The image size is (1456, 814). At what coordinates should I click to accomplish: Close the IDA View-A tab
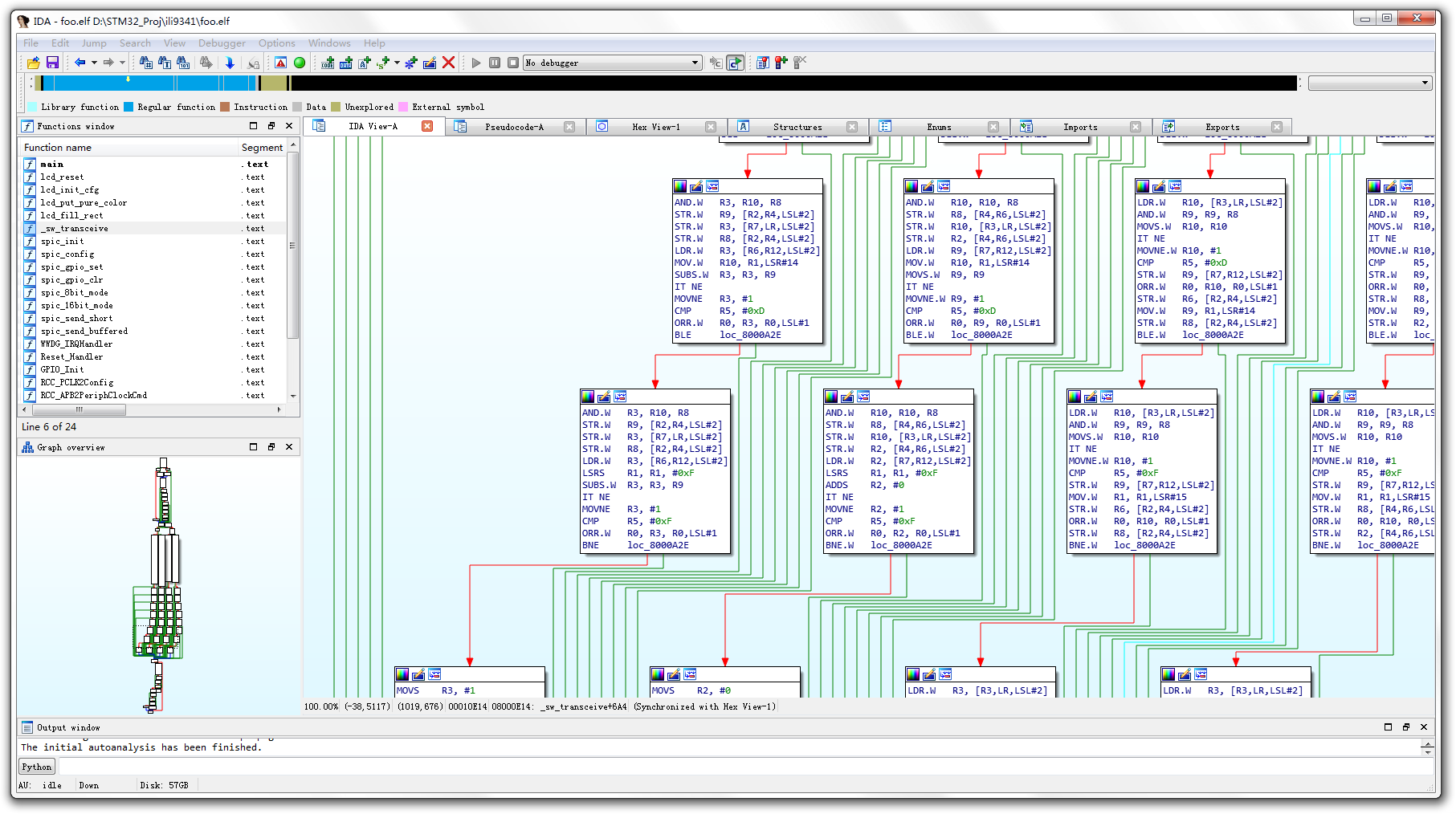427,126
